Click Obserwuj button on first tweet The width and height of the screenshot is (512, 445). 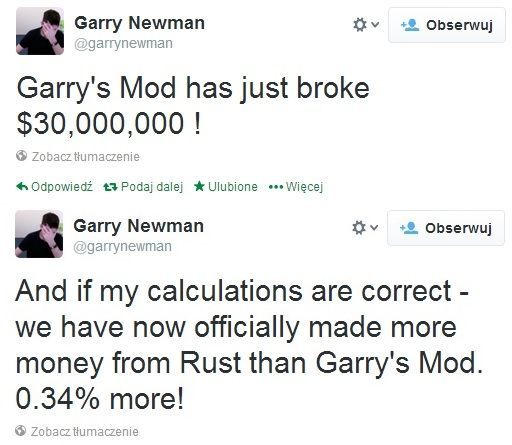click(x=447, y=25)
